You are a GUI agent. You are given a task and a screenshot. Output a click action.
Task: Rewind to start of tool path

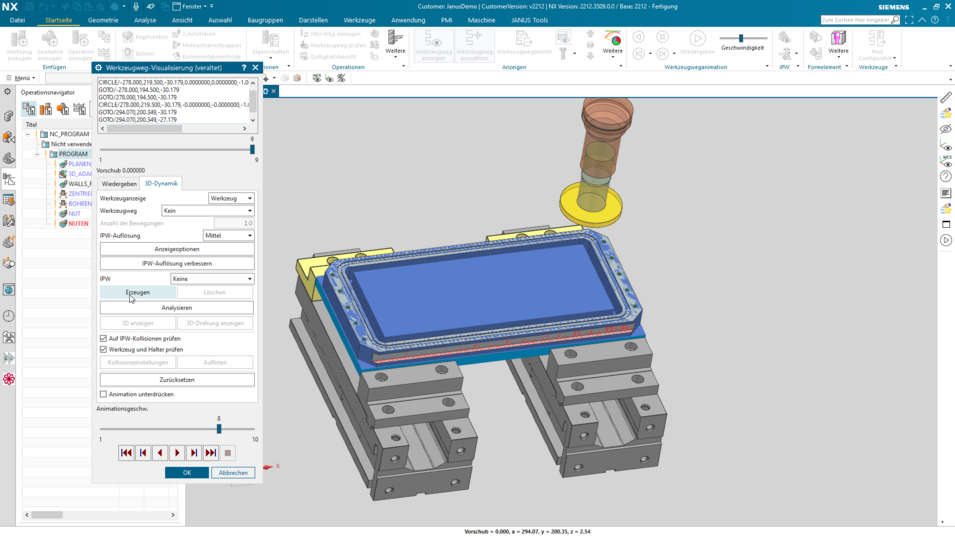pos(126,453)
